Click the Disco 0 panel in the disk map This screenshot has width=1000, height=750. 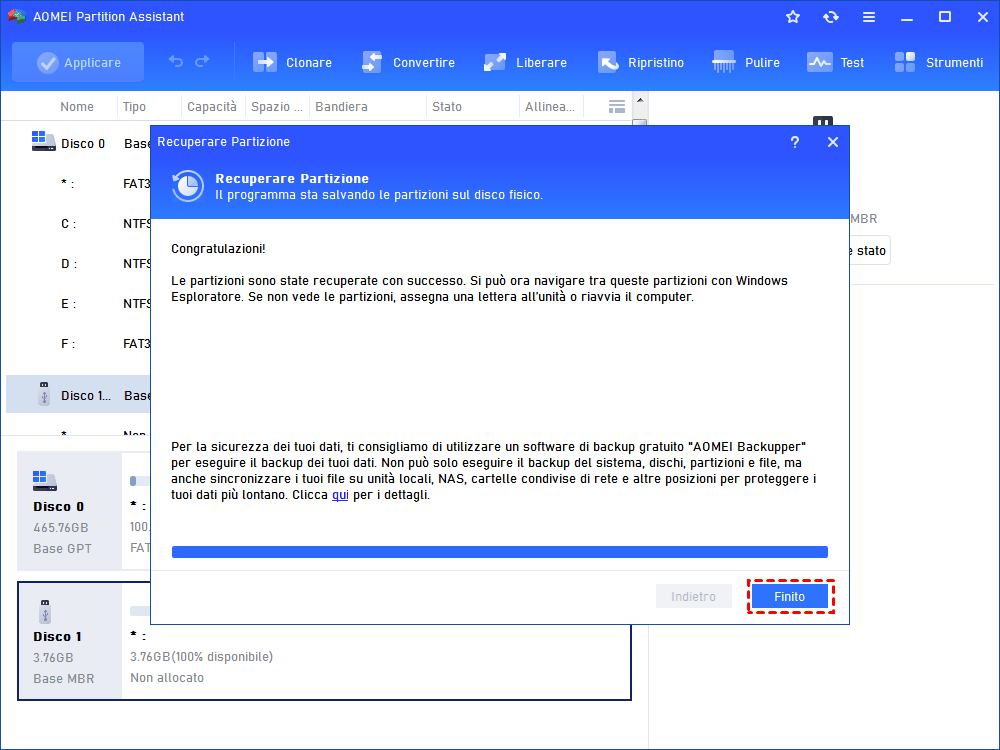[69, 511]
